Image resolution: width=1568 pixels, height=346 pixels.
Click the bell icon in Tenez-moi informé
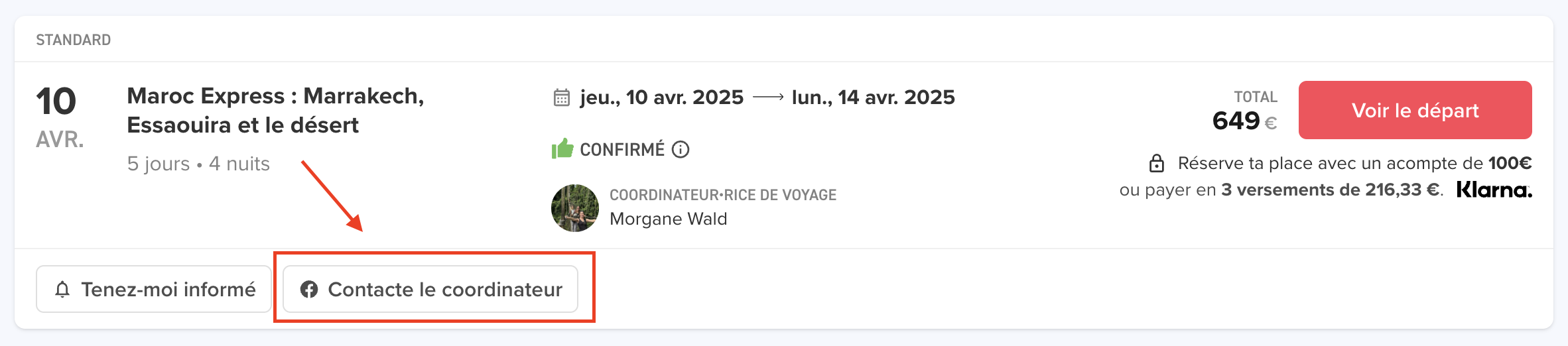tap(62, 290)
